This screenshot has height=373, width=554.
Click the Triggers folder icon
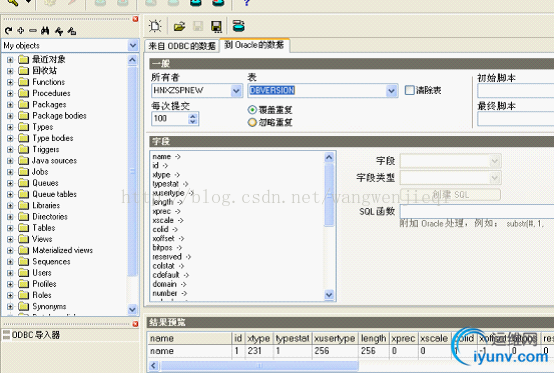(23, 149)
